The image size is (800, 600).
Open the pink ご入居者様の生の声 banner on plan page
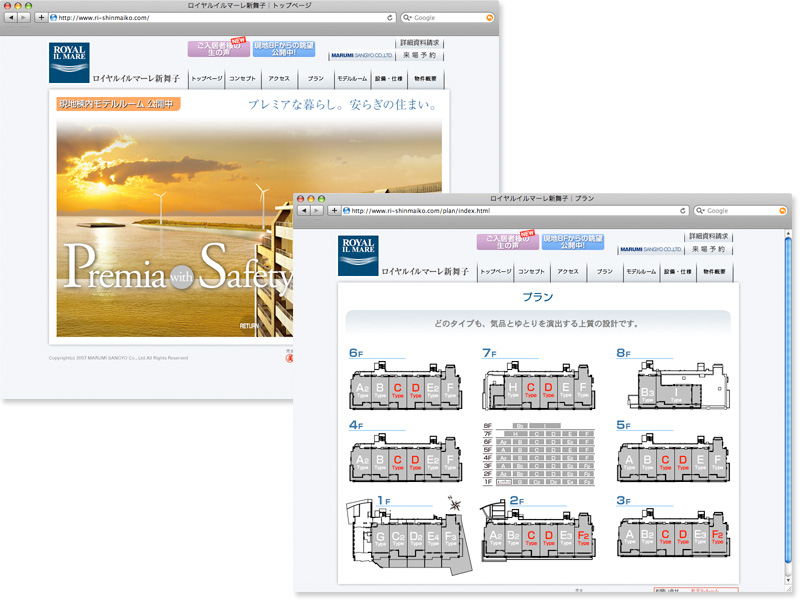point(507,242)
